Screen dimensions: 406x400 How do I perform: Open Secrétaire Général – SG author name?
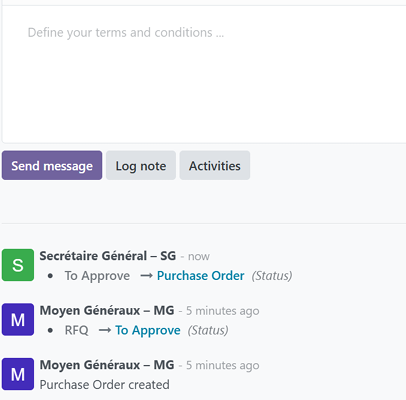click(107, 256)
